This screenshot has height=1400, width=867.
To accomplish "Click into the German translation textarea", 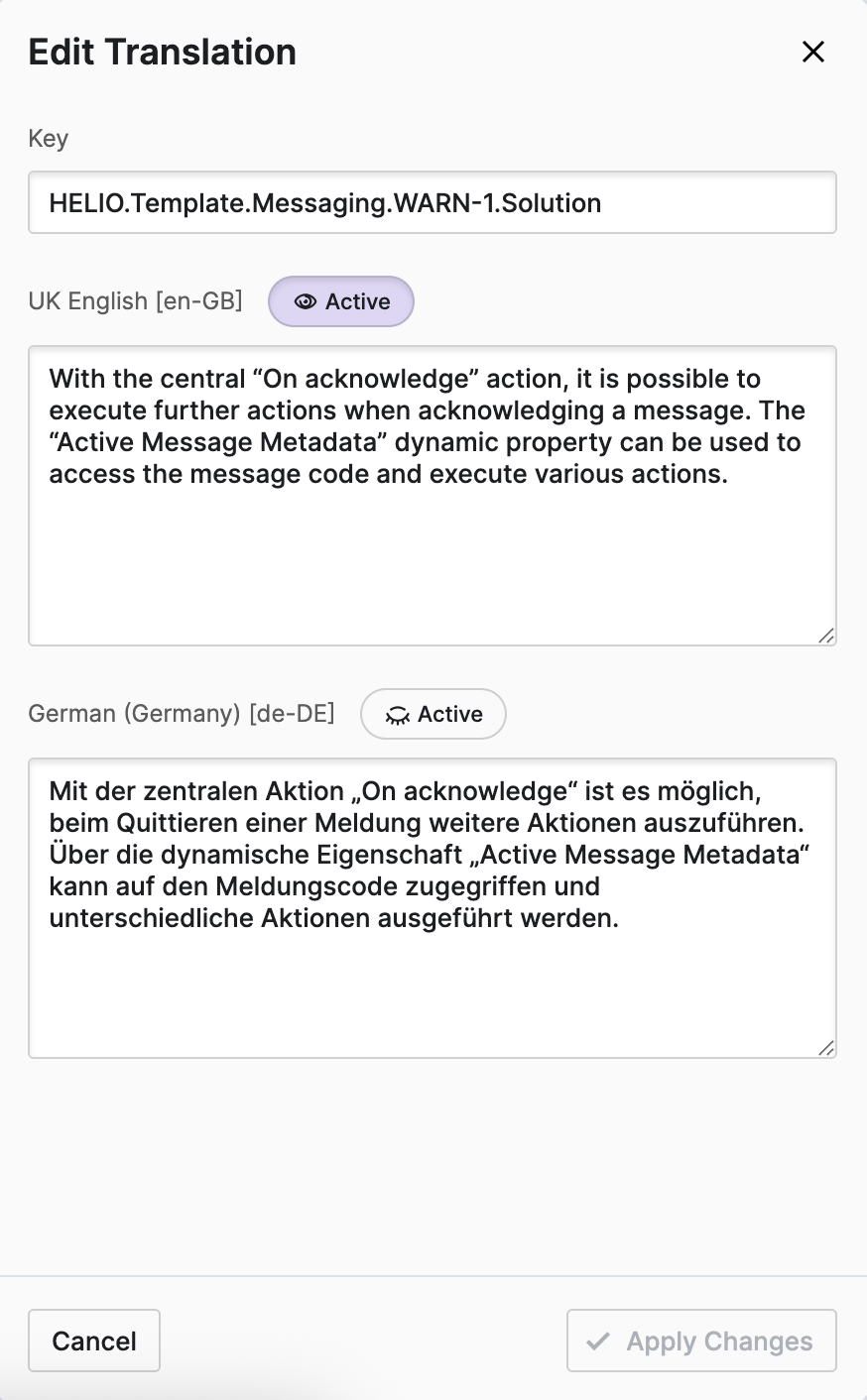I will click(x=433, y=982).
